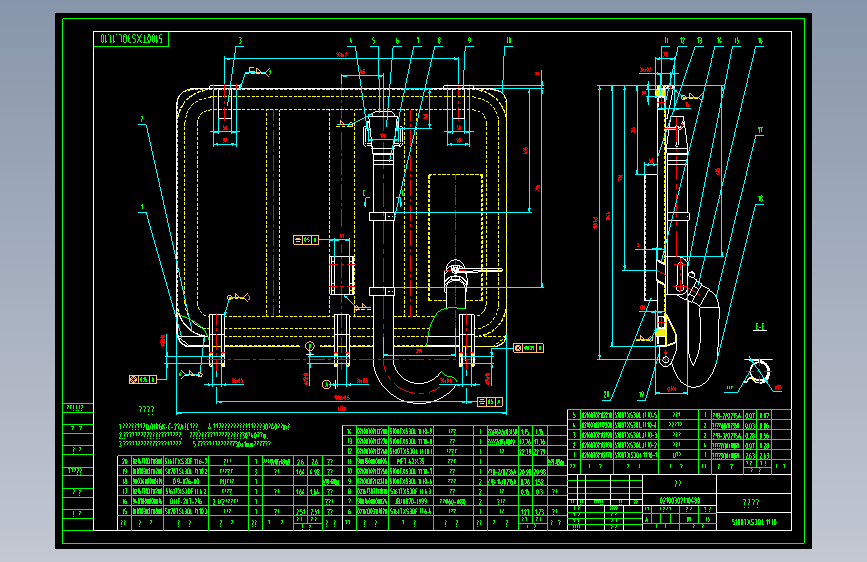The height and width of the screenshot is (562, 867).
Task: Select part balloon number 18 in side view
Action: (760, 199)
